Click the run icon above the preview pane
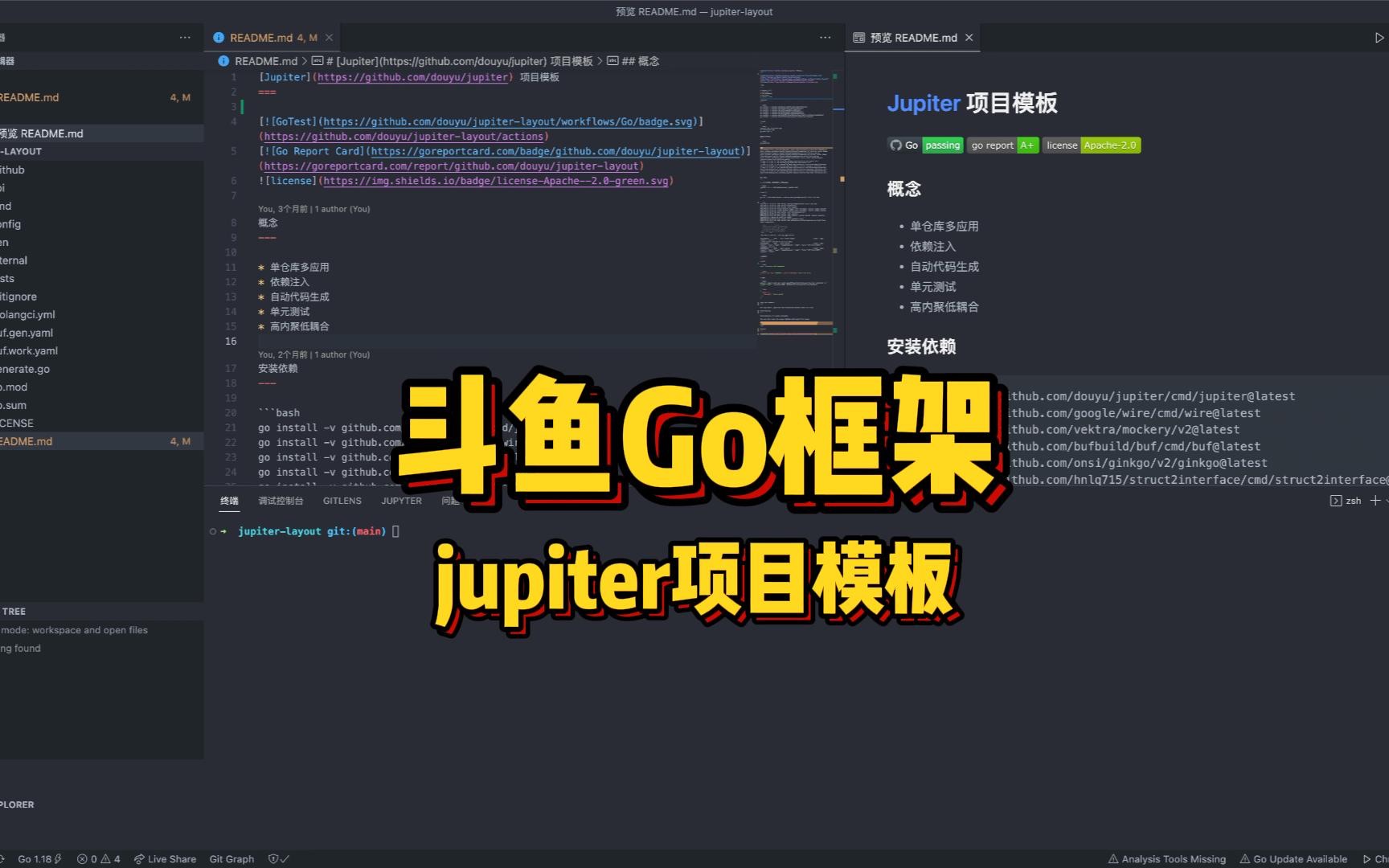1389x868 pixels. click(1379, 38)
